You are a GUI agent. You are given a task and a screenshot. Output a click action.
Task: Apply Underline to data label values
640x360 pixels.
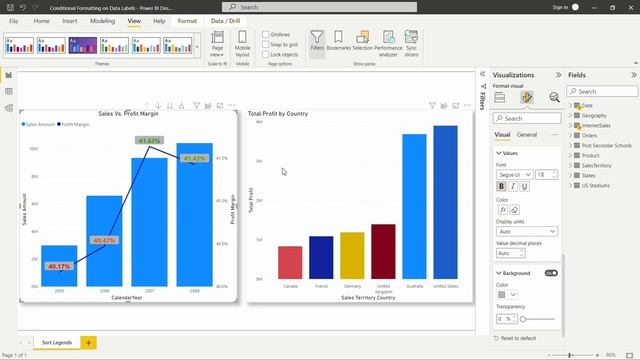pos(524,187)
